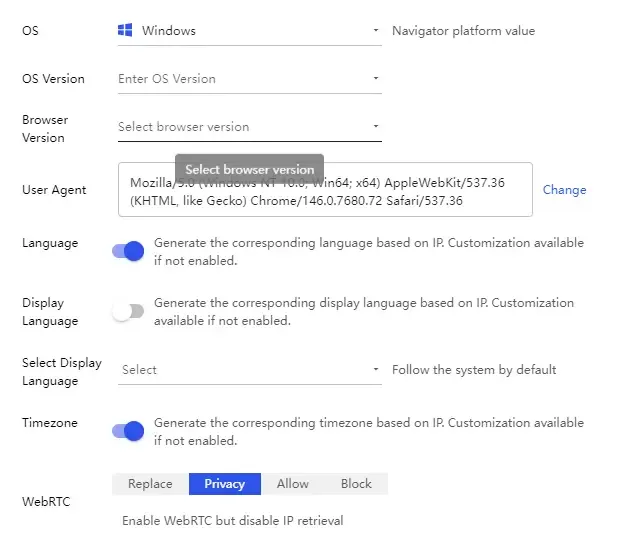
Task: Turn off the Timezone toggle
Action: [128, 431]
